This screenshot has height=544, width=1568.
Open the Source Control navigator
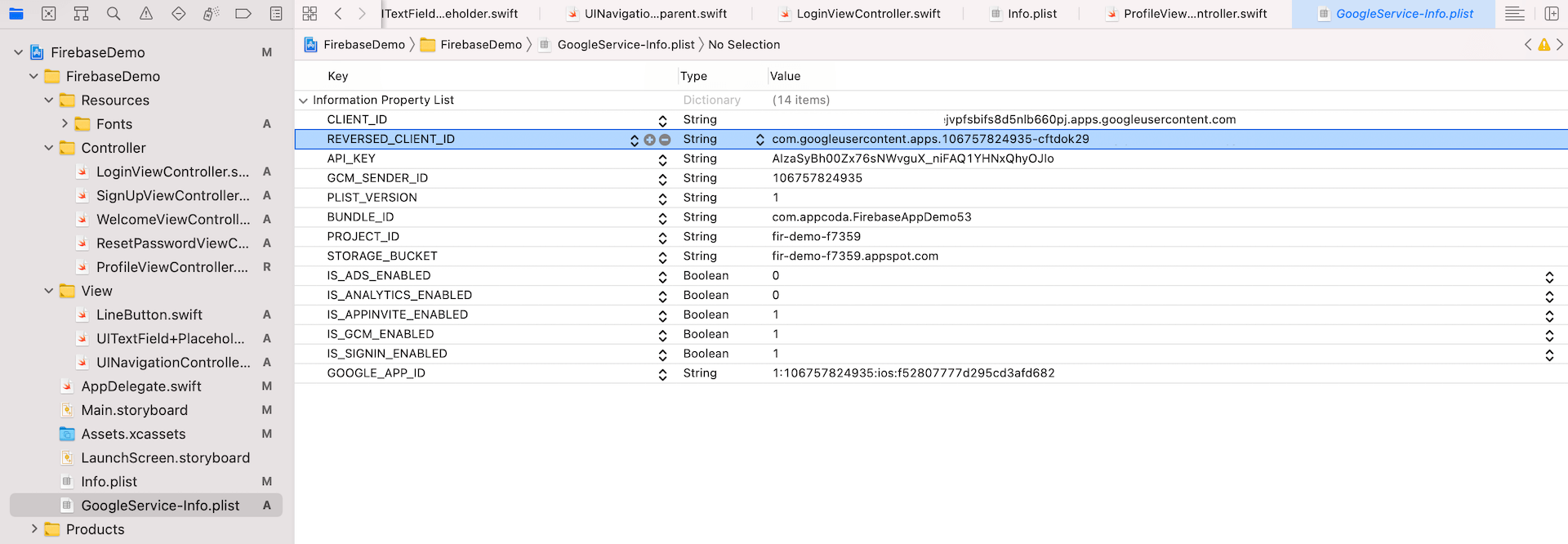[49, 14]
